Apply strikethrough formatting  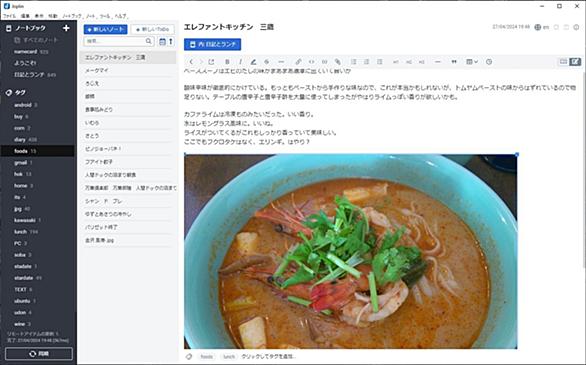point(266,62)
